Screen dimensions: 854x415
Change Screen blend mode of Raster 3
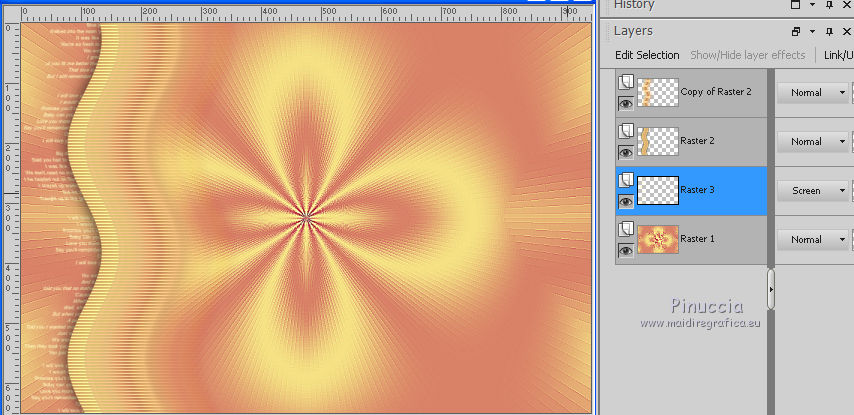[x=813, y=191]
